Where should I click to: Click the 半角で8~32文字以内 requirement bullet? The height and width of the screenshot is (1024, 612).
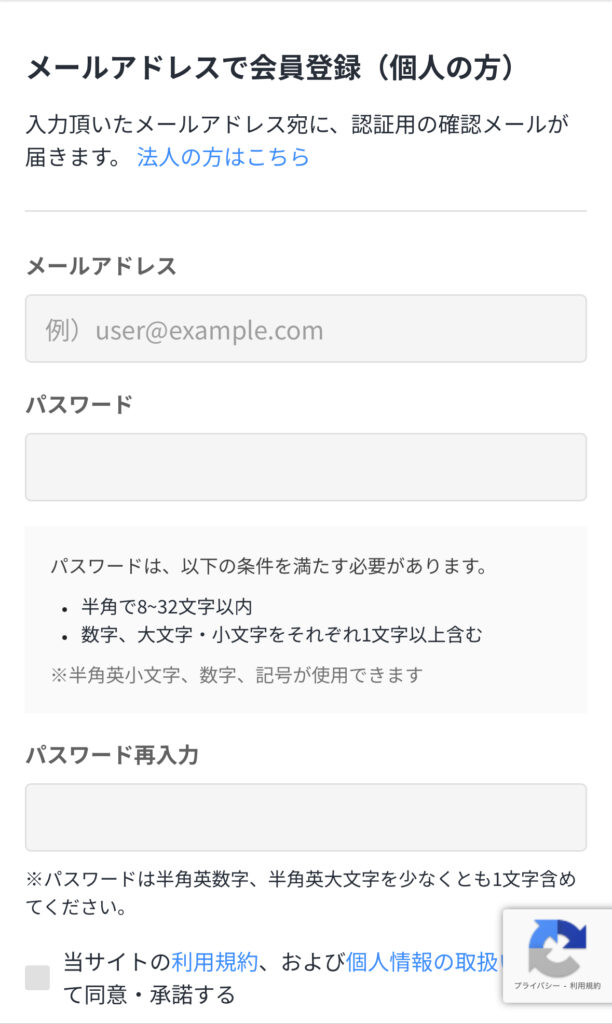[167, 608]
